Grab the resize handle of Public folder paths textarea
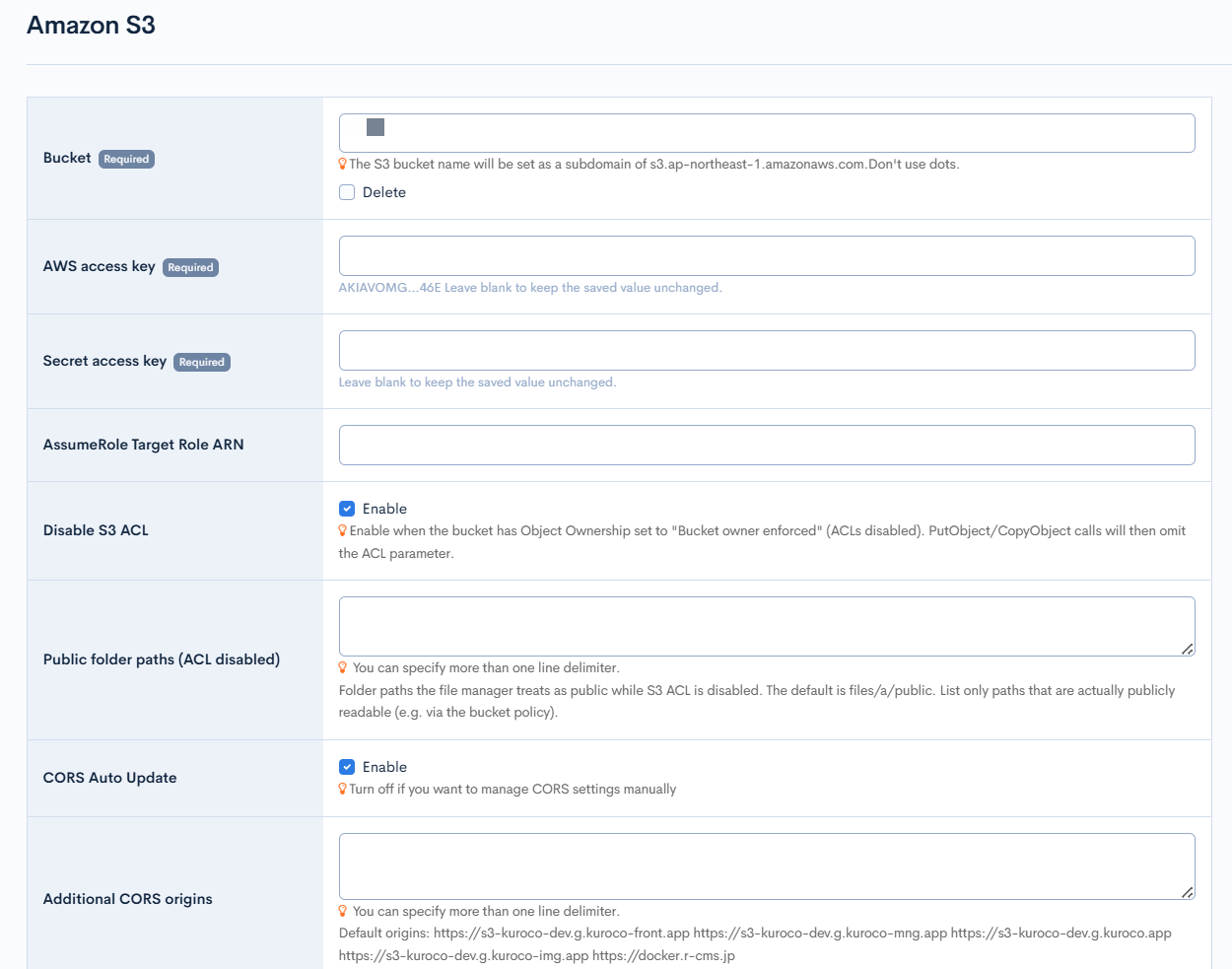The width and height of the screenshot is (1232, 969). 1188,649
